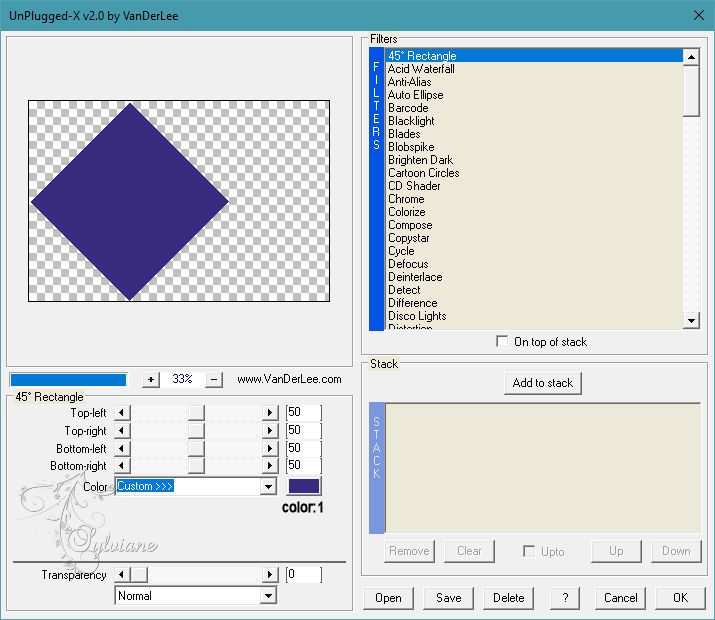Click the stack Up button
The height and width of the screenshot is (620, 715).
point(616,551)
